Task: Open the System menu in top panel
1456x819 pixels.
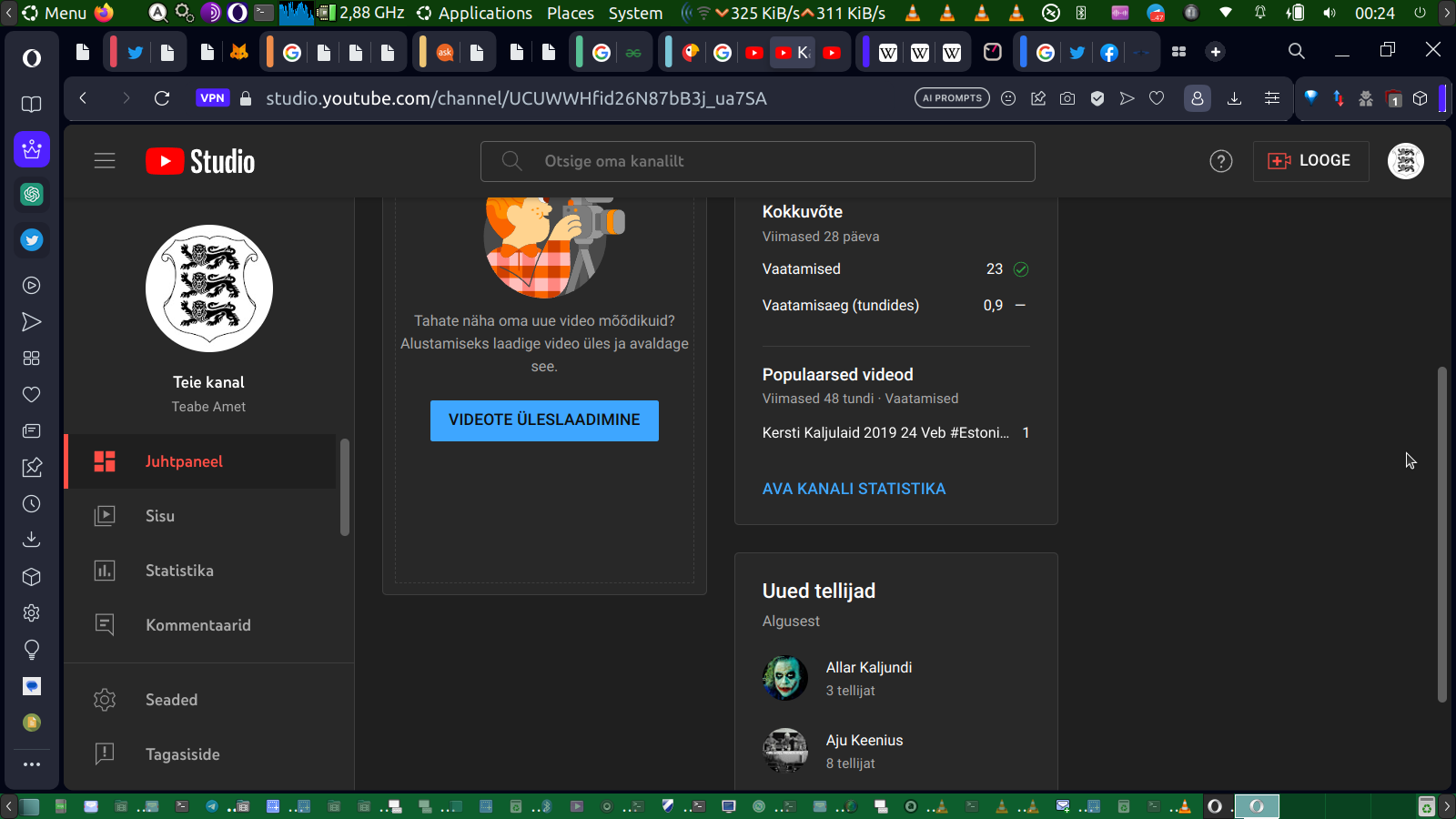Action: click(635, 13)
